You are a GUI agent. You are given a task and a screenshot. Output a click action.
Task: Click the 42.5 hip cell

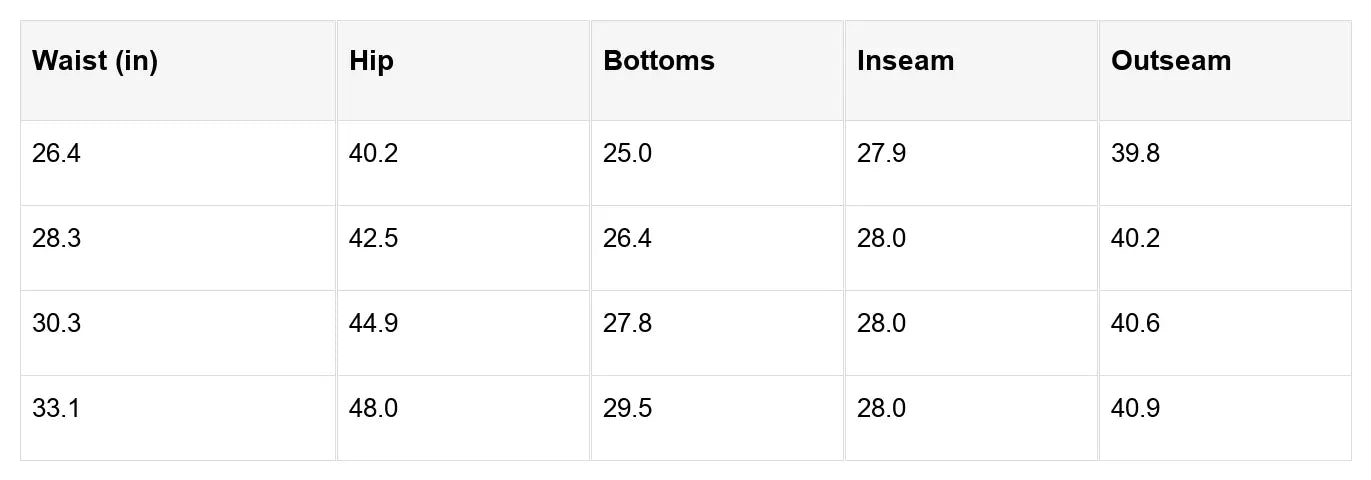tap(374, 240)
